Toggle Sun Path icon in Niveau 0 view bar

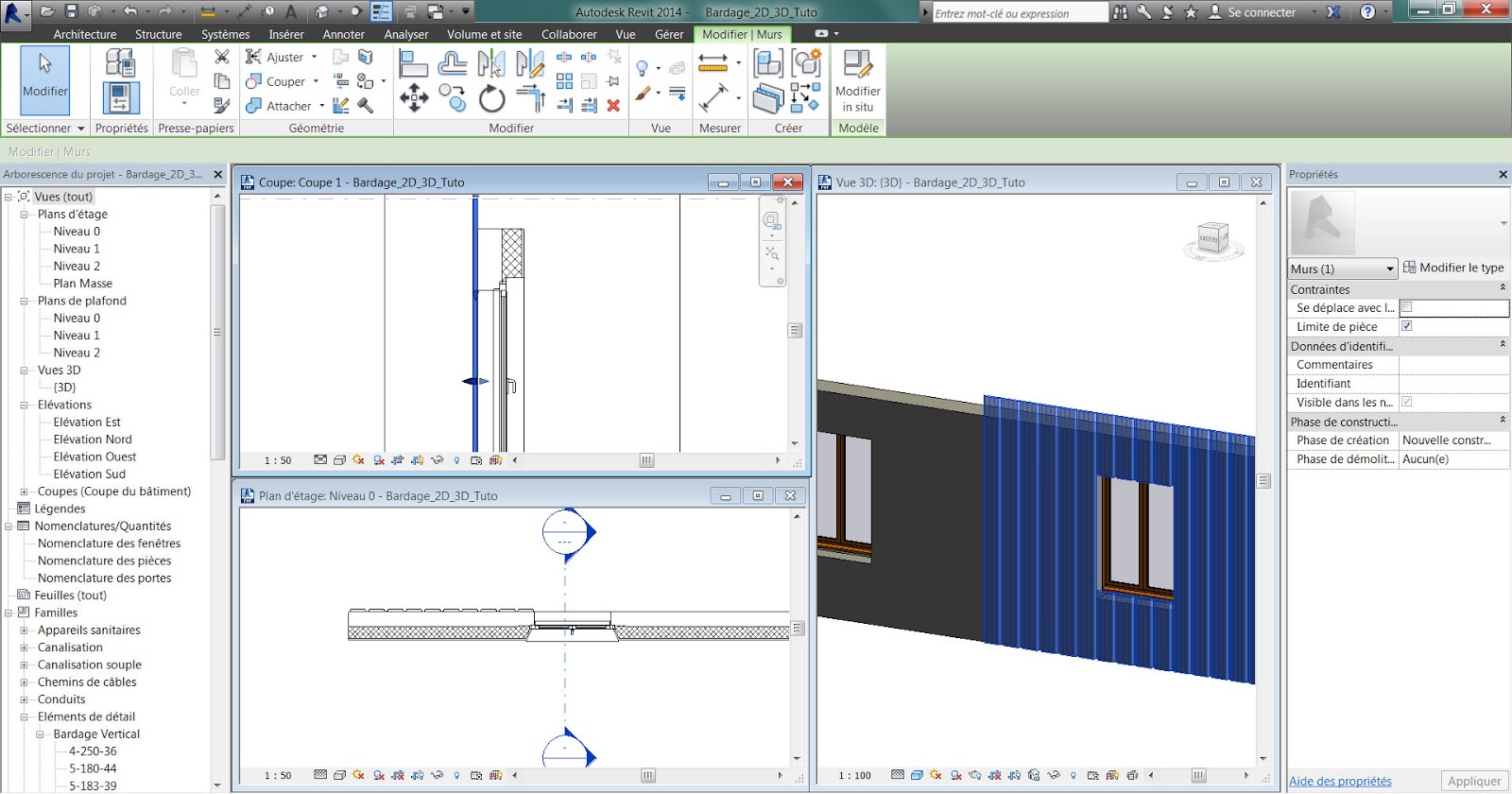[x=358, y=775]
